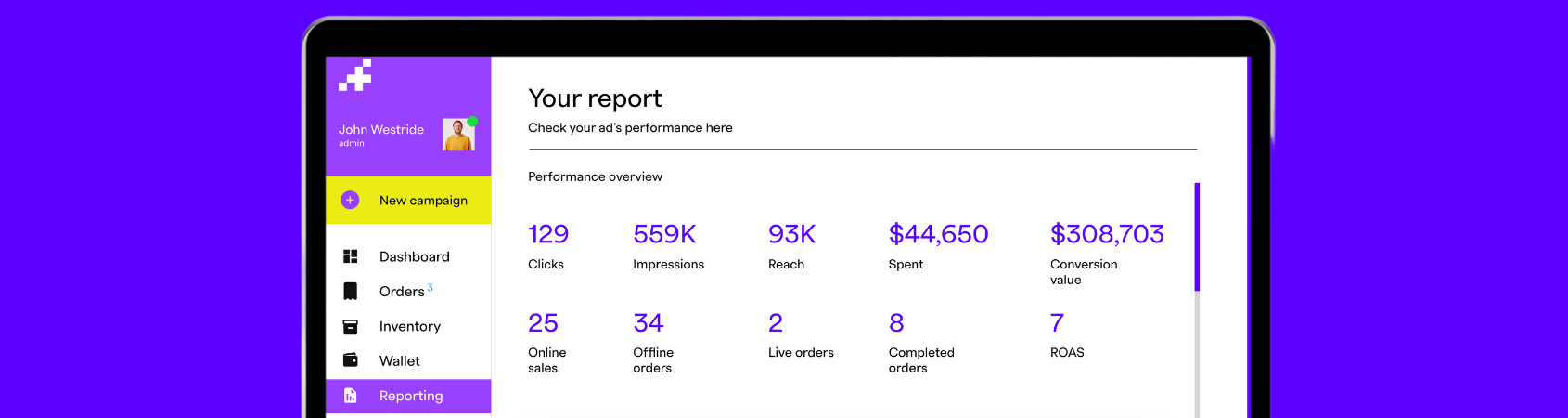
Task: Click the Clicks metric label
Action: pos(546,264)
